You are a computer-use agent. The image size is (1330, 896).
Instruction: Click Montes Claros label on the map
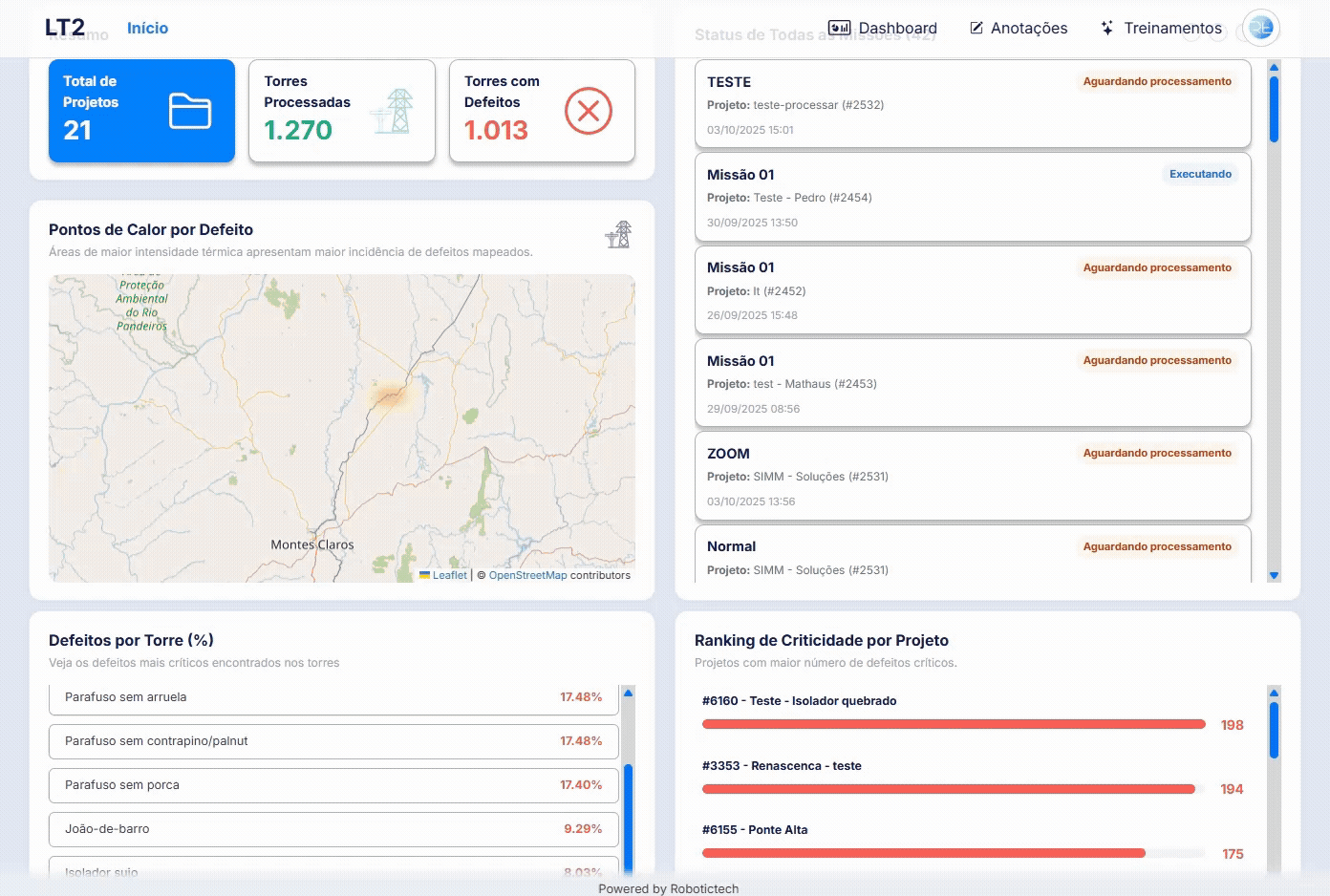tap(312, 544)
